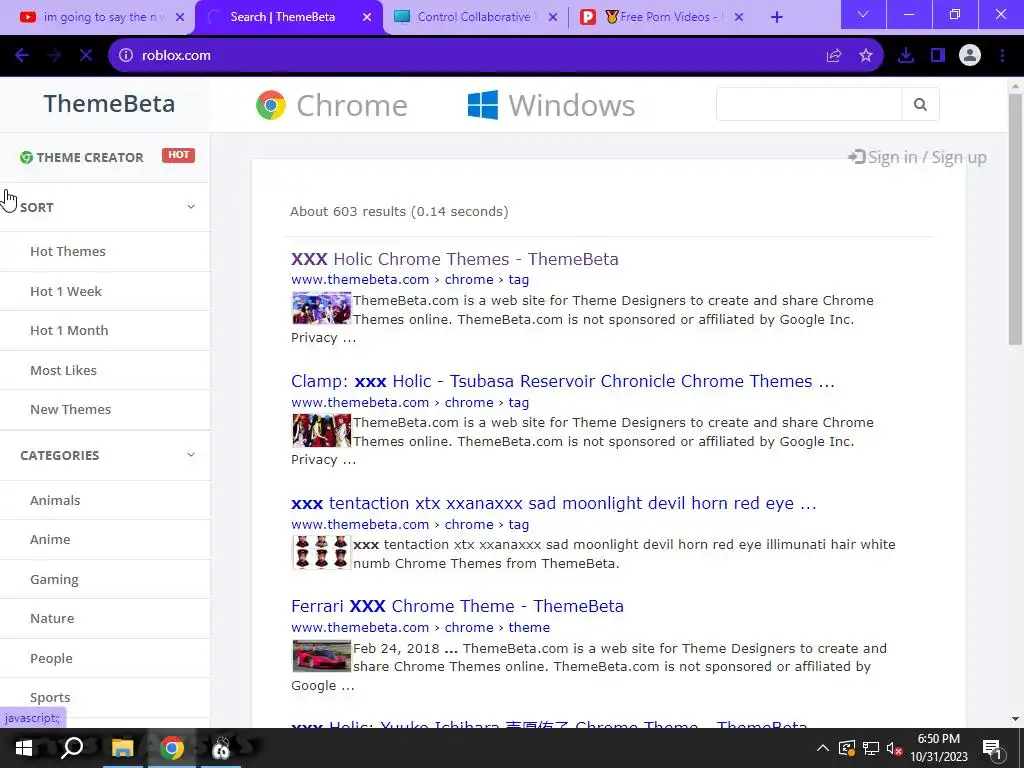Open the browser side panel icon
The image size is (1024, 768).
938,56
